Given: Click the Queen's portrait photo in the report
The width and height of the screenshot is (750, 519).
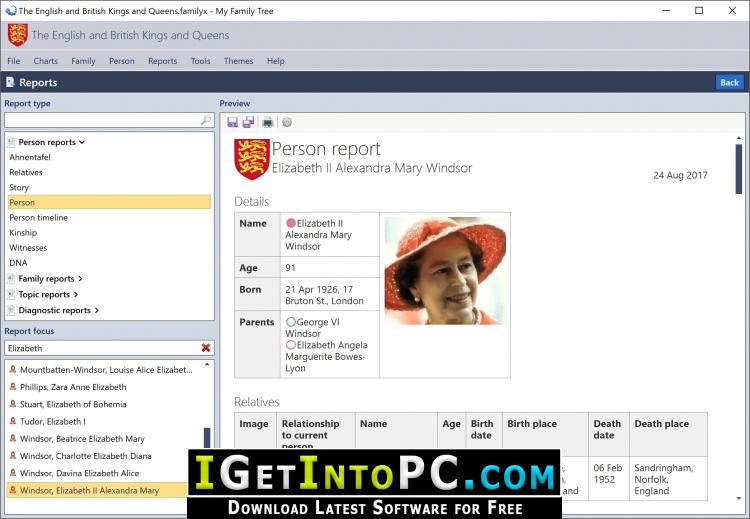Looking at the screenshot, I should click(445, 271).
